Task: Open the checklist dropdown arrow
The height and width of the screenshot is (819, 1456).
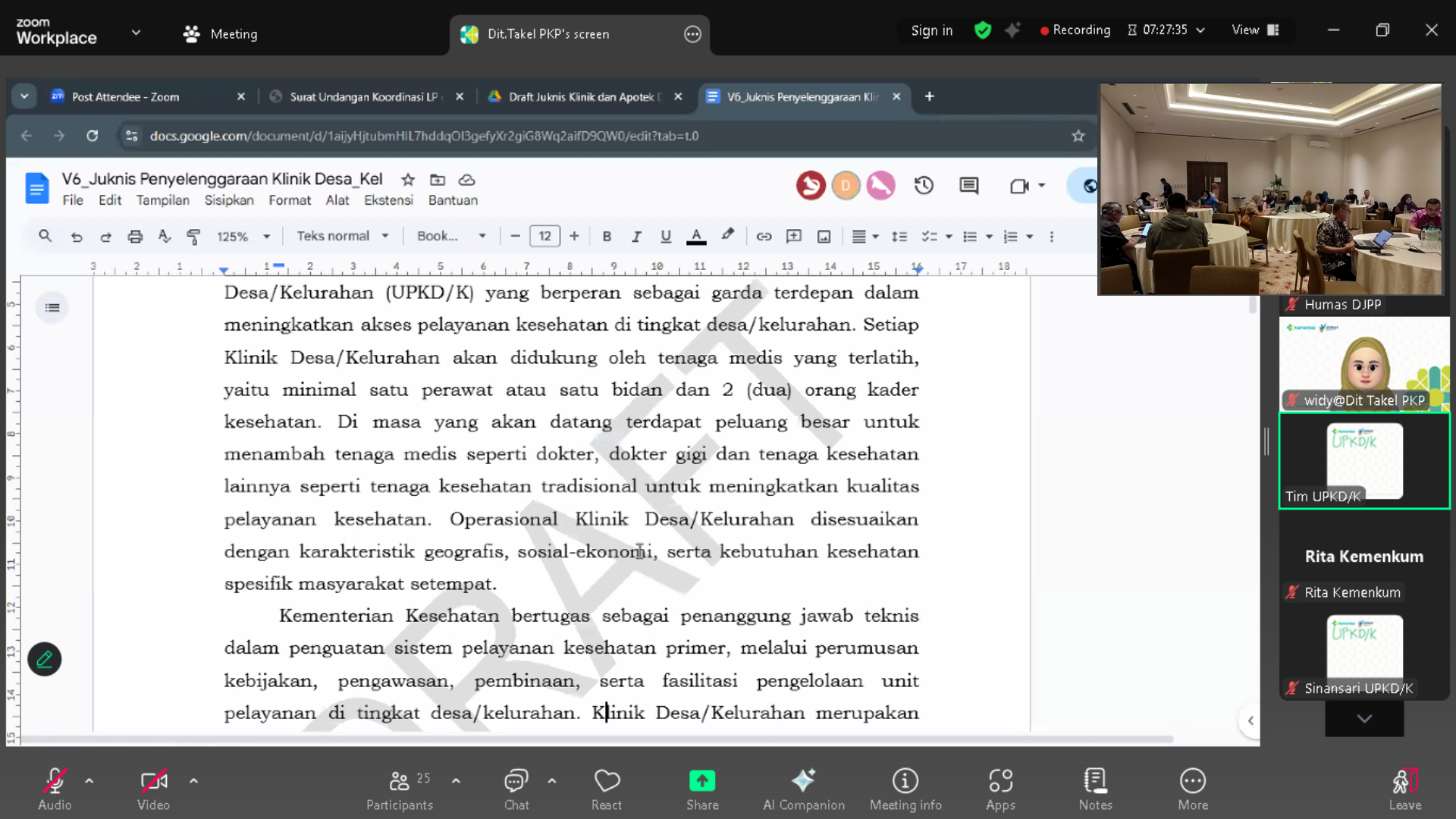Action: pyautogui.click(x=949, y=237)
